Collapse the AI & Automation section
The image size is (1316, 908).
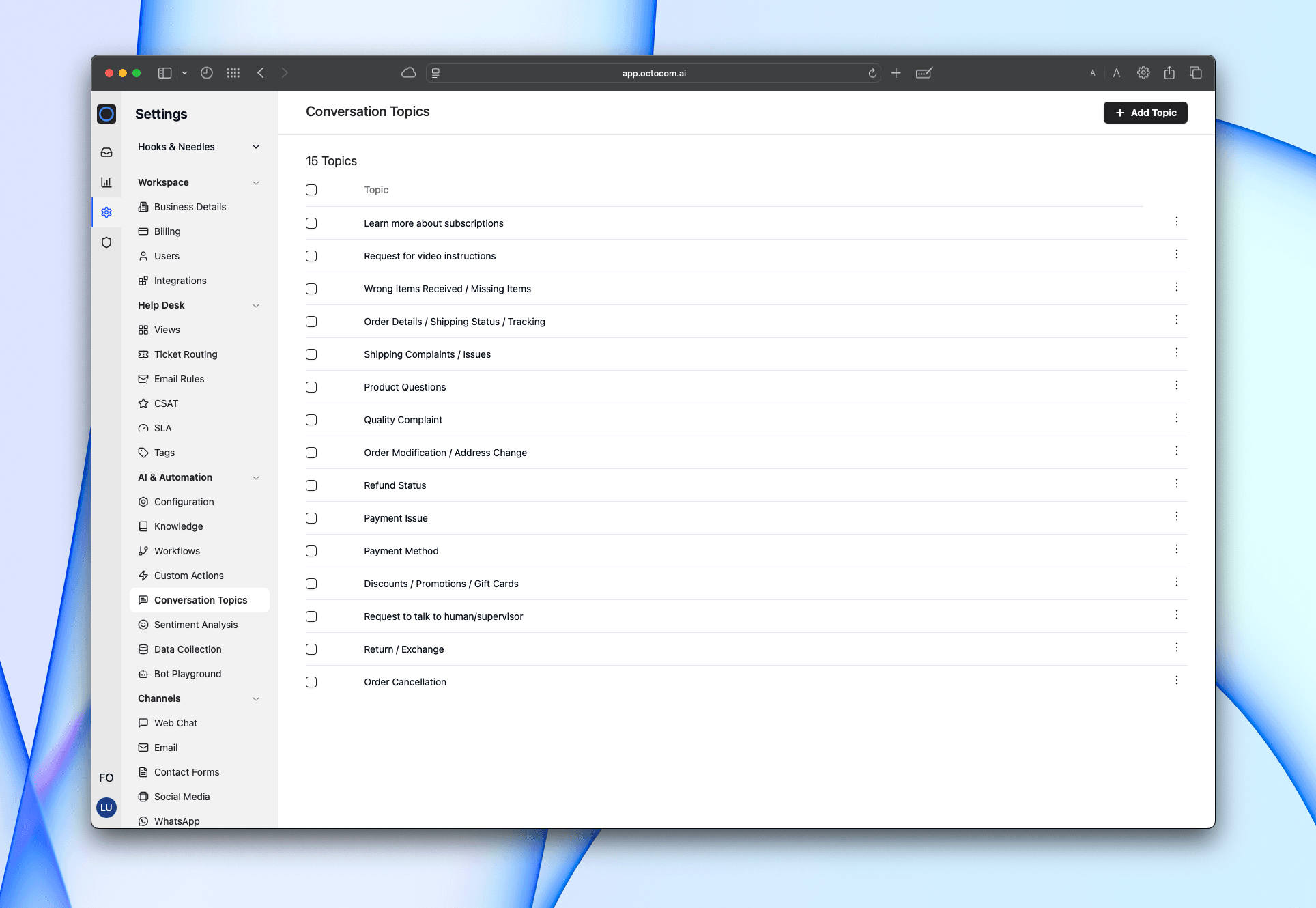[x=256, y=477]
